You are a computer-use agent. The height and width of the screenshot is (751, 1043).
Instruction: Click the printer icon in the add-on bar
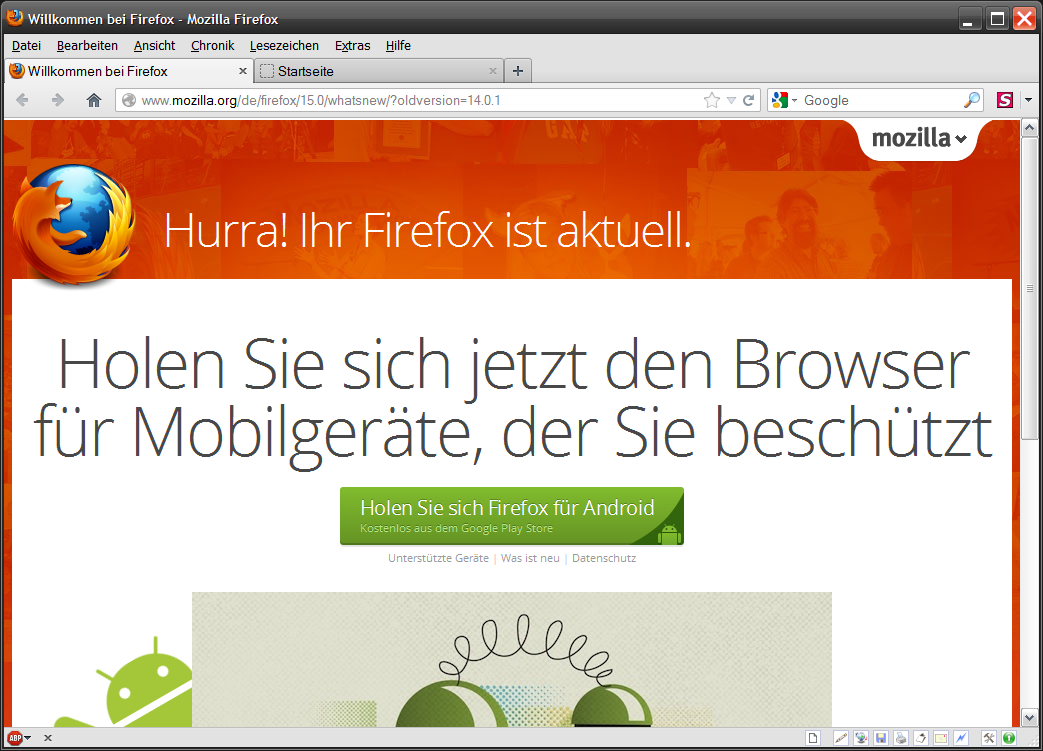(x=901, y=738)
